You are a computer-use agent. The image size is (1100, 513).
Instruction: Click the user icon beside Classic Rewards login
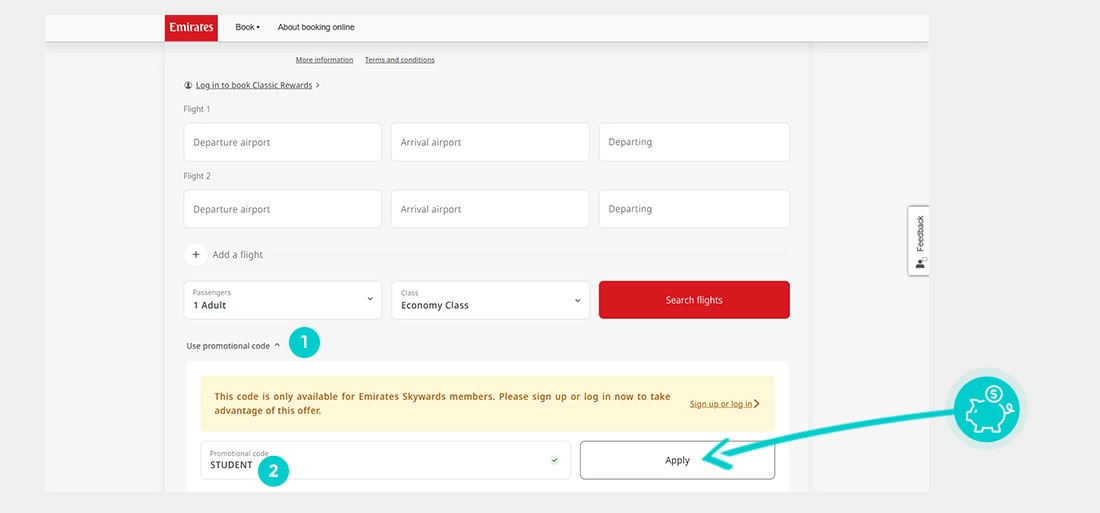coord(188,85)
